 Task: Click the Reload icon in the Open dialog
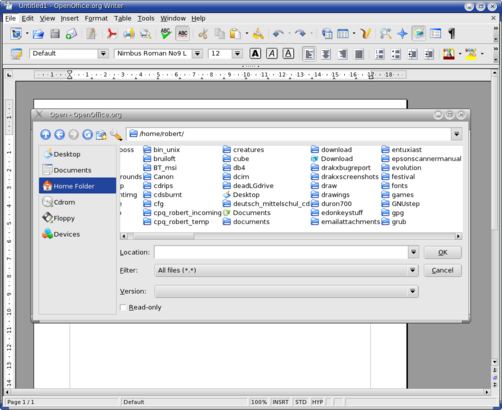[x=87, y=134]
